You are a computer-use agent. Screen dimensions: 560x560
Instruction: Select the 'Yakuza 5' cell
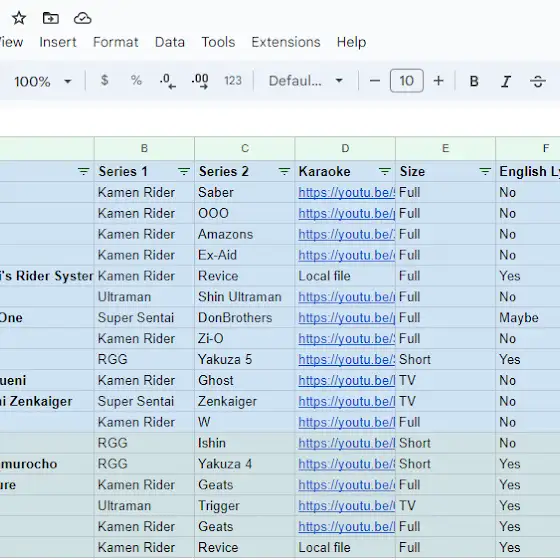pos(245,360)
